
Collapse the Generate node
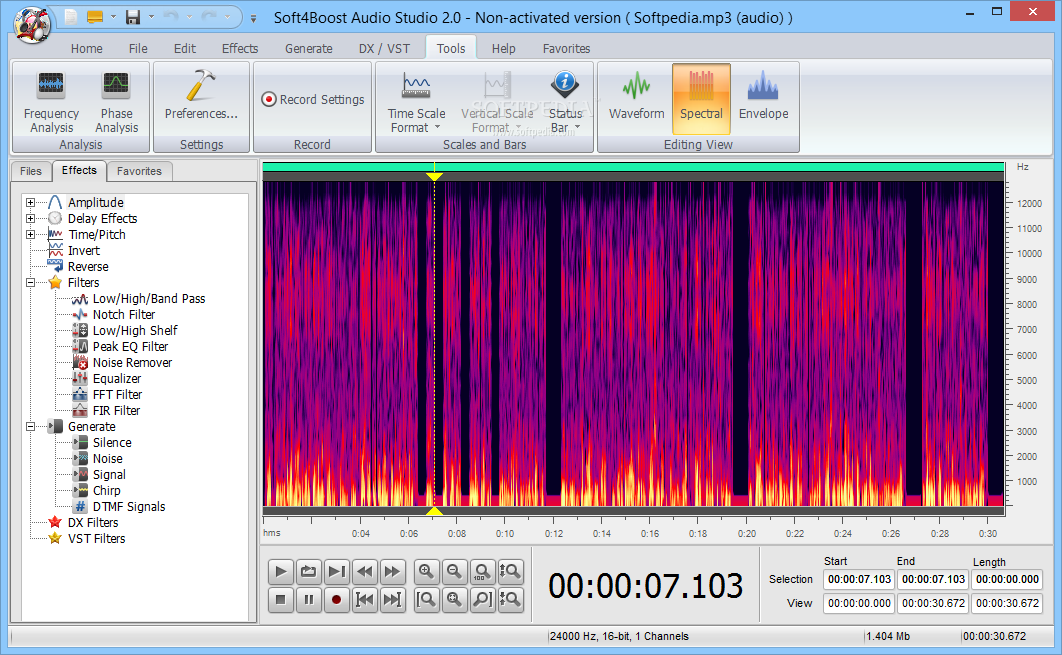click(30, 427)
